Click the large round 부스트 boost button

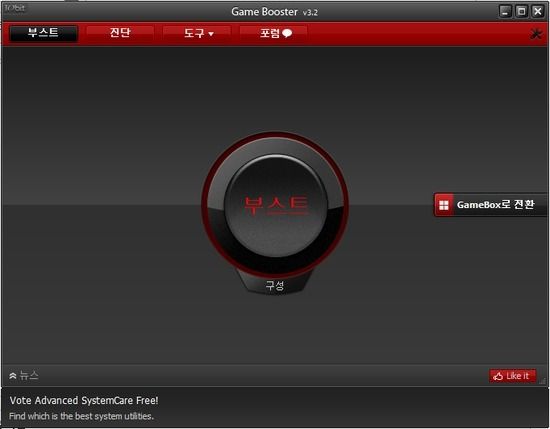[275, 205]
